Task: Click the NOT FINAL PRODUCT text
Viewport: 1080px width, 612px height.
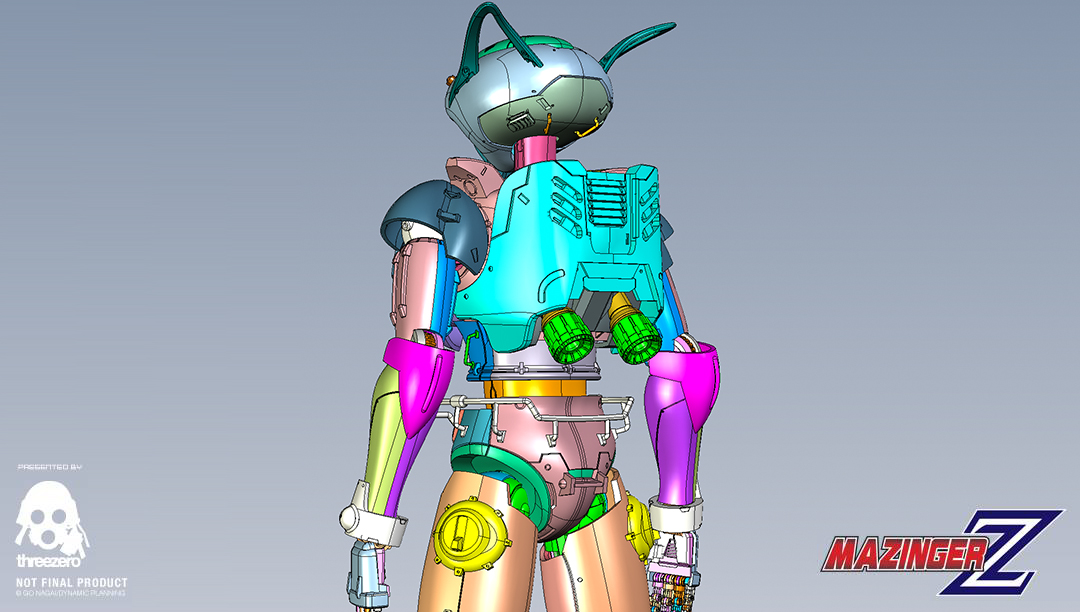Action: pyautogui.click(x=71, y=582)
